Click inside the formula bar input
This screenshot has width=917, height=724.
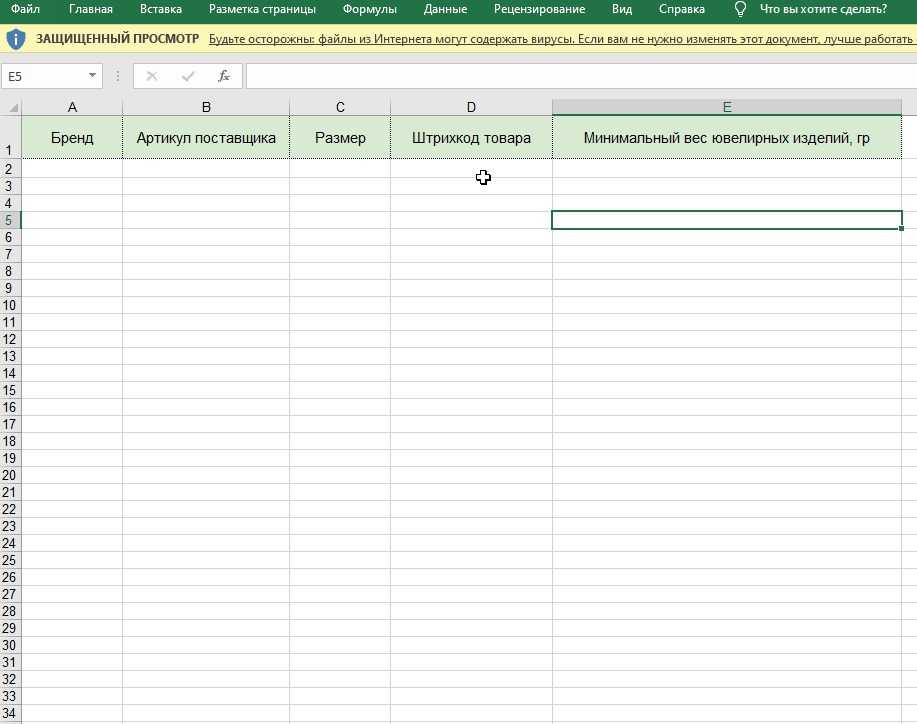pyautogui.click(x=580, y=76)
